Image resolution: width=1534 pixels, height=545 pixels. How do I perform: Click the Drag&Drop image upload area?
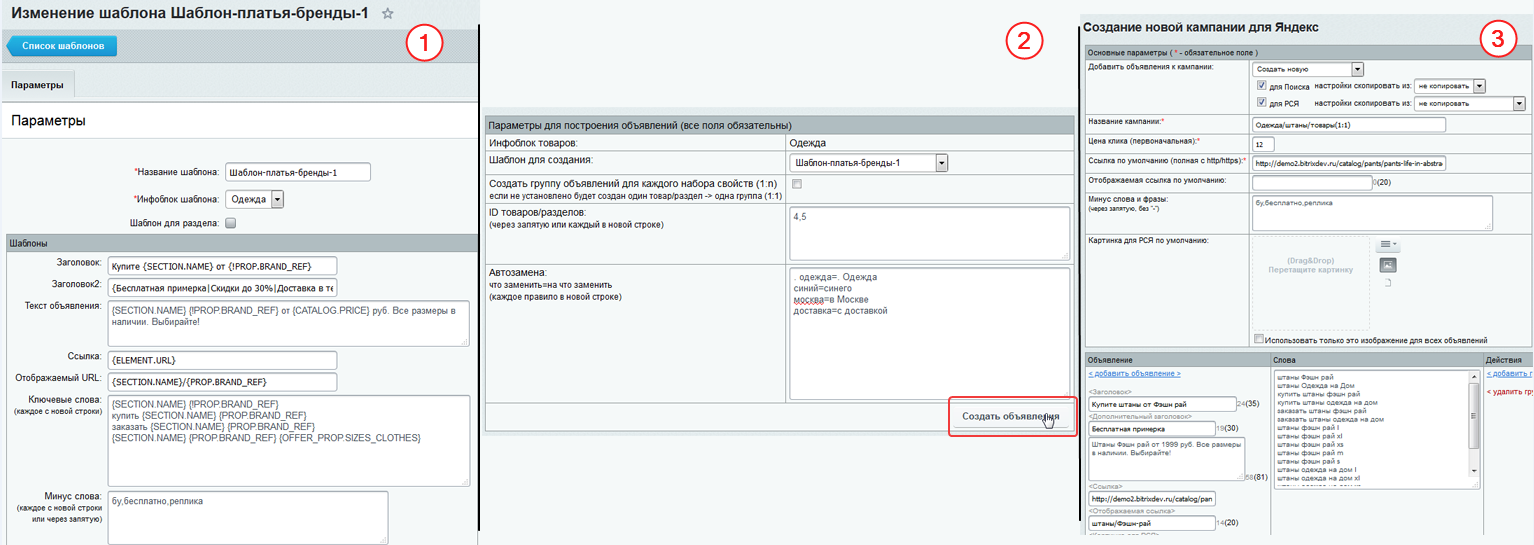pyautogui.click(x=1311, y=283)
